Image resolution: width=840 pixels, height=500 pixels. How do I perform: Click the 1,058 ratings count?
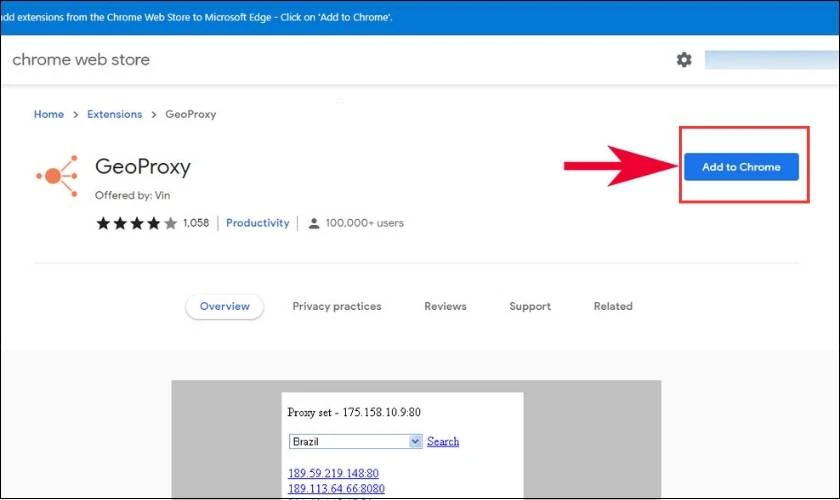point(196,223)
